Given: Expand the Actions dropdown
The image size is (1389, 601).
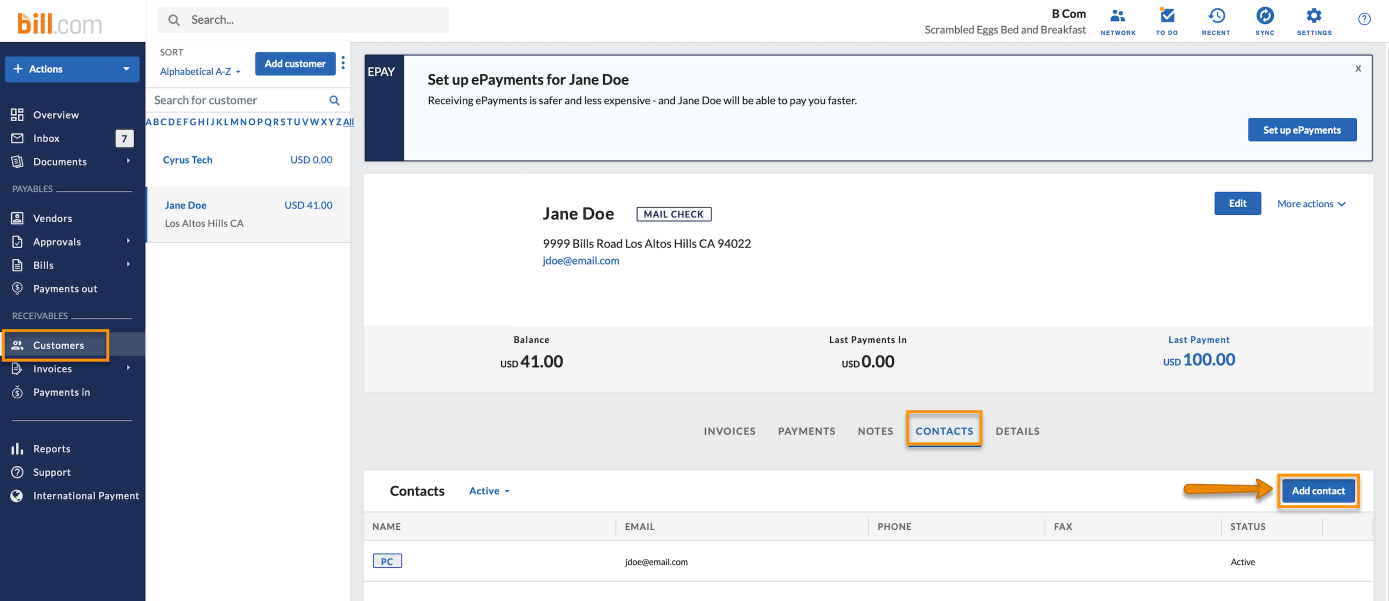Looking at the screenshot, I should pyautogui.click(x=72, y=69).
